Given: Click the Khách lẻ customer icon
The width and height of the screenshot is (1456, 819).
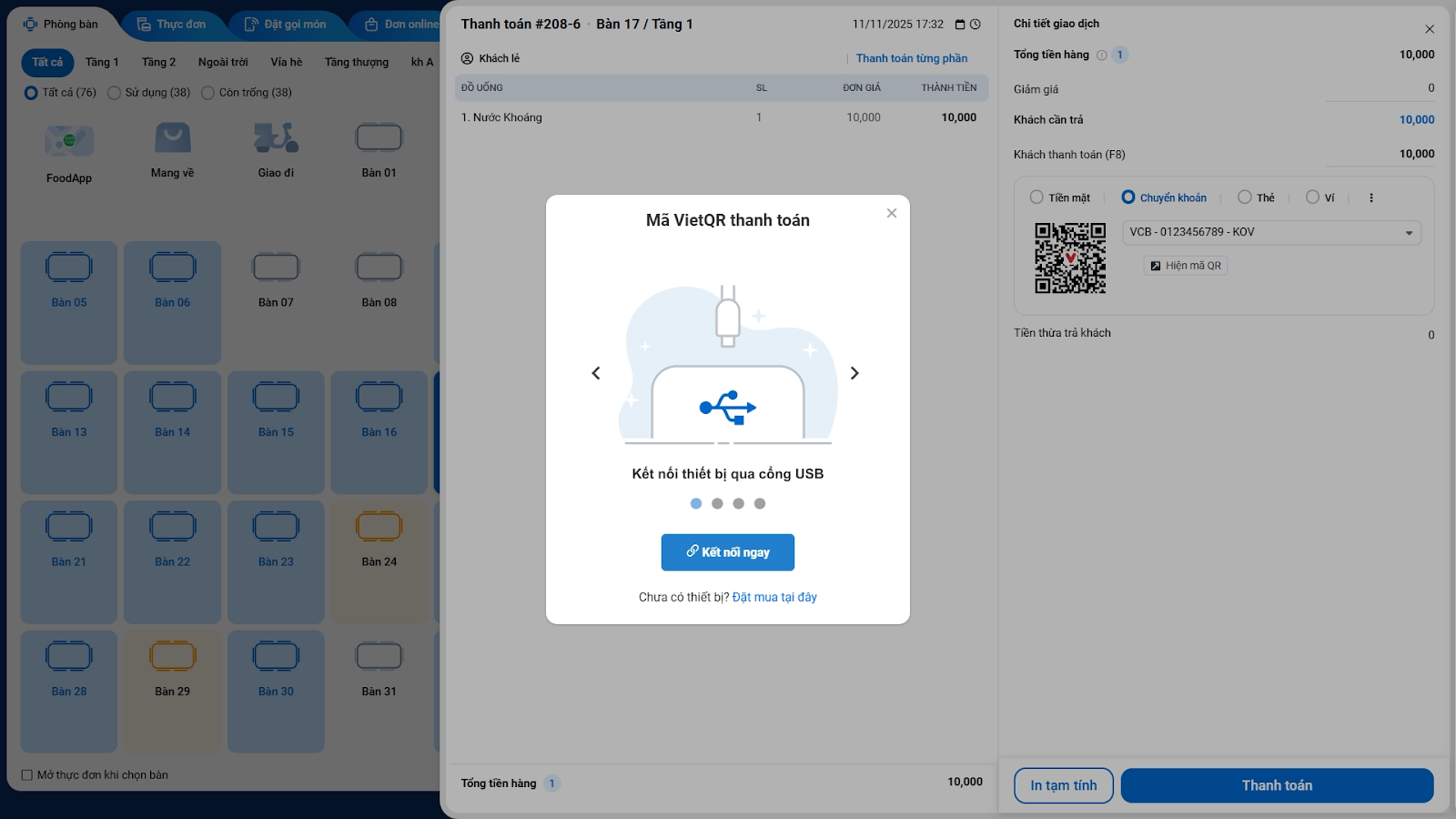Looking at the screenshot, I should click(x=467, y=58).
